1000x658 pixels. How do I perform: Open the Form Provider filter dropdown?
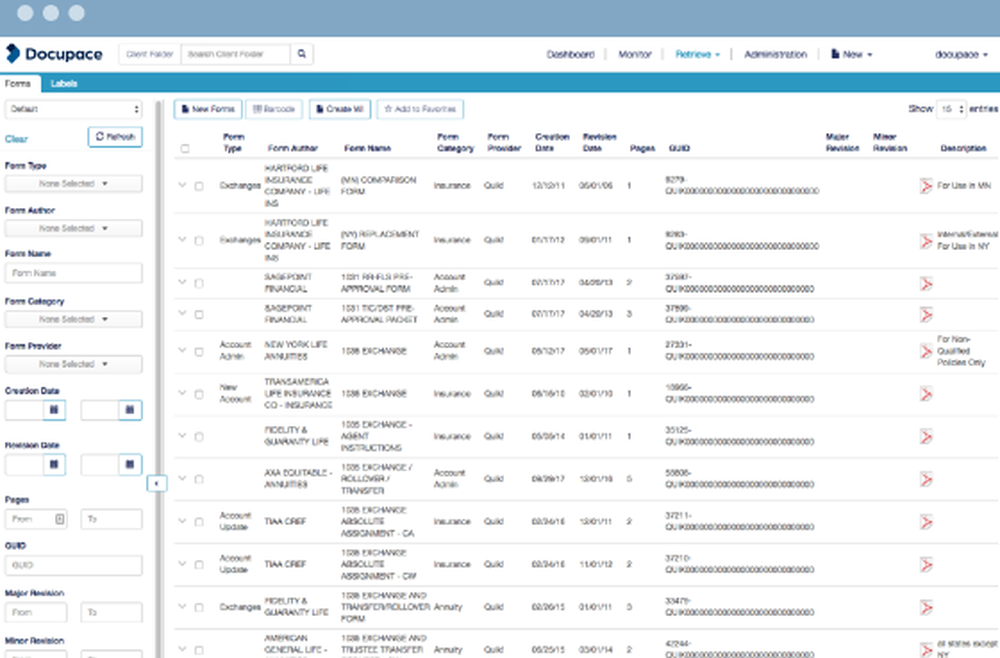[73, 364]
